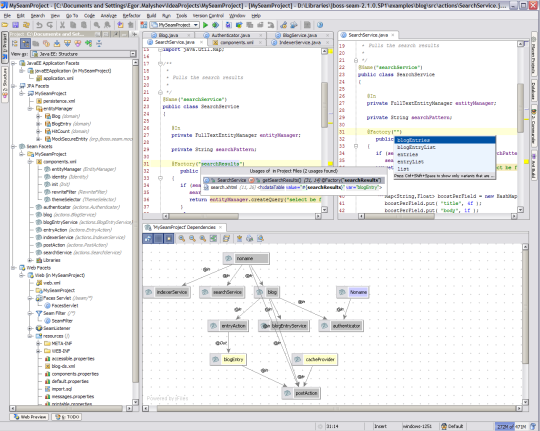Select the search.xhtml usage result row
The width and height of the screenshot is (540, 431).
coord(293,187)
